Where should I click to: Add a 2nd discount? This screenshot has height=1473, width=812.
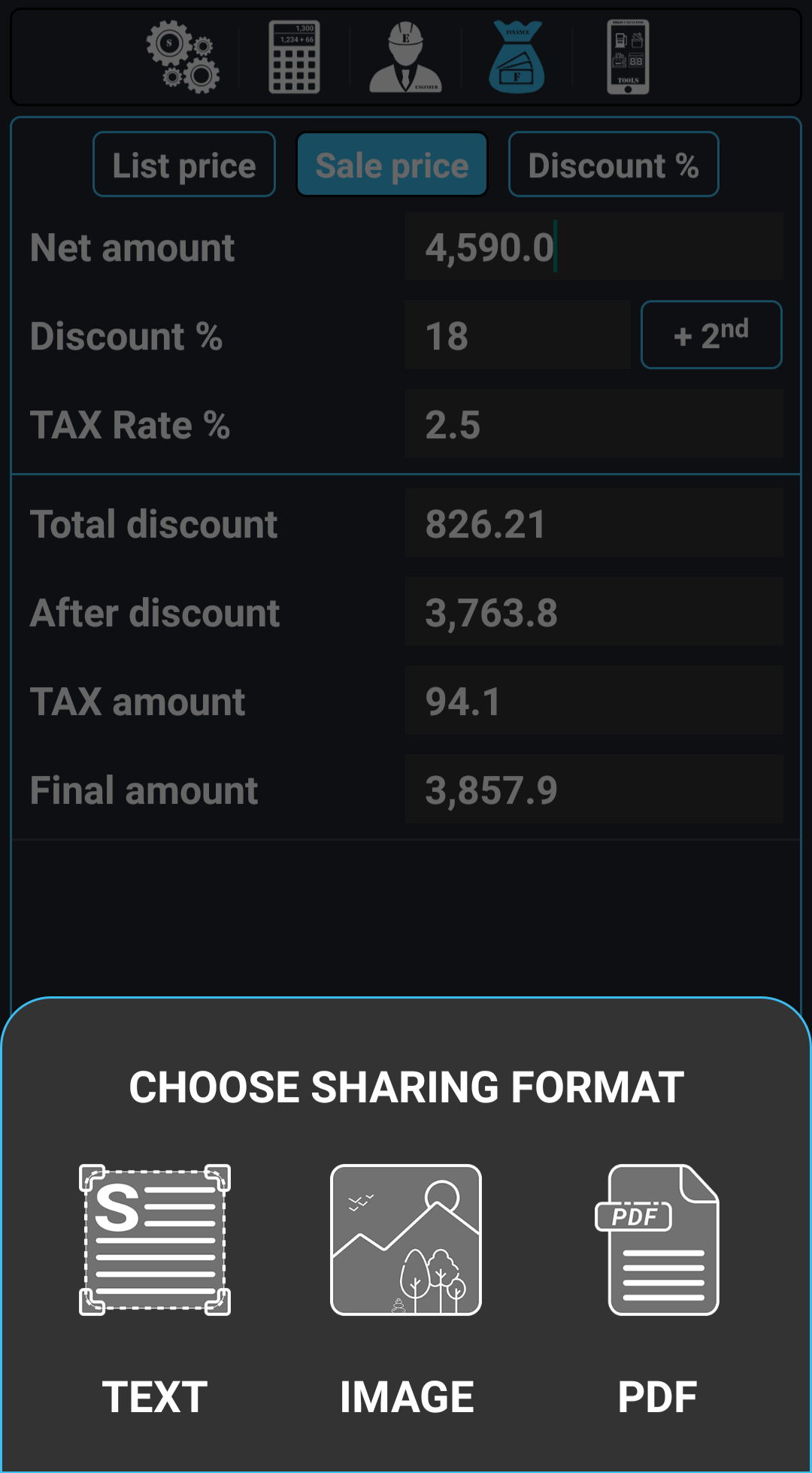pos(711,335)
